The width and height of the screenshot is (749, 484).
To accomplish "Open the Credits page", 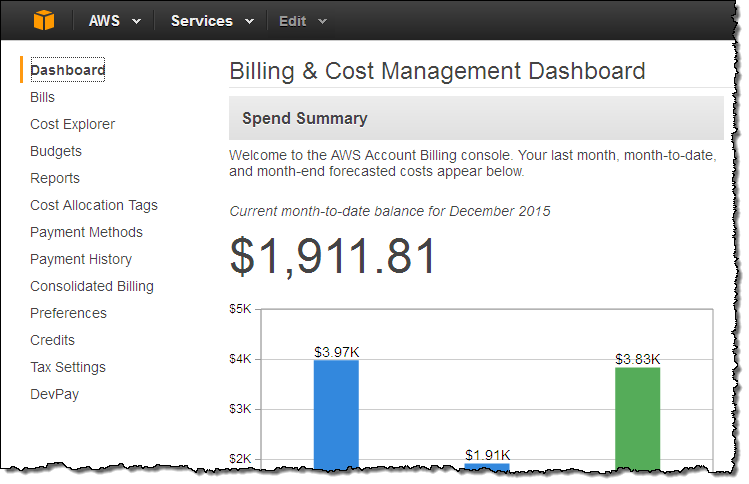I will tap(52, 340).
